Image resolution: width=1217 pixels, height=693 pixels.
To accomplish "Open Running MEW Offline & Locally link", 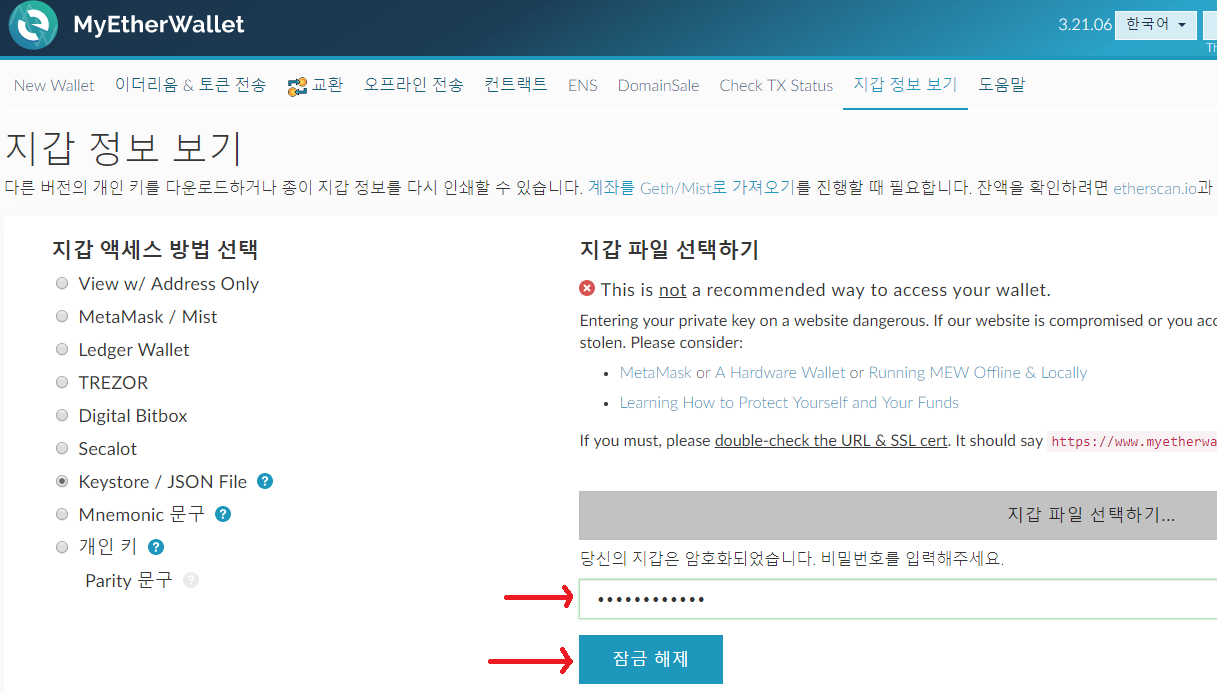I will click(x=978, y=372).
